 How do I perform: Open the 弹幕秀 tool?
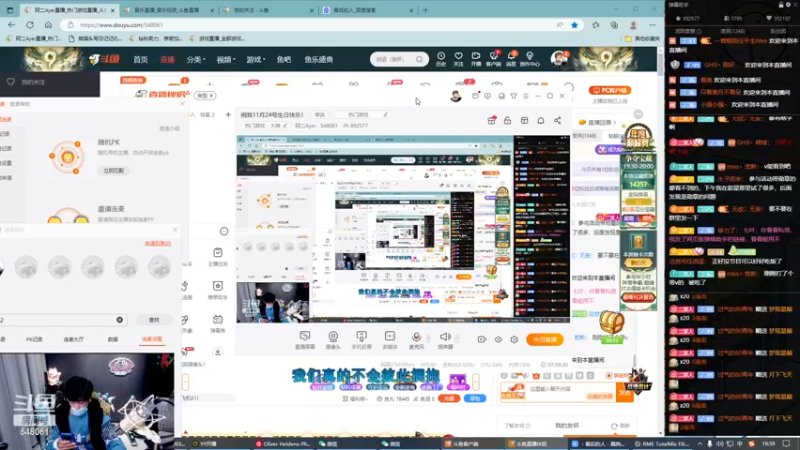tap(218, 323)
